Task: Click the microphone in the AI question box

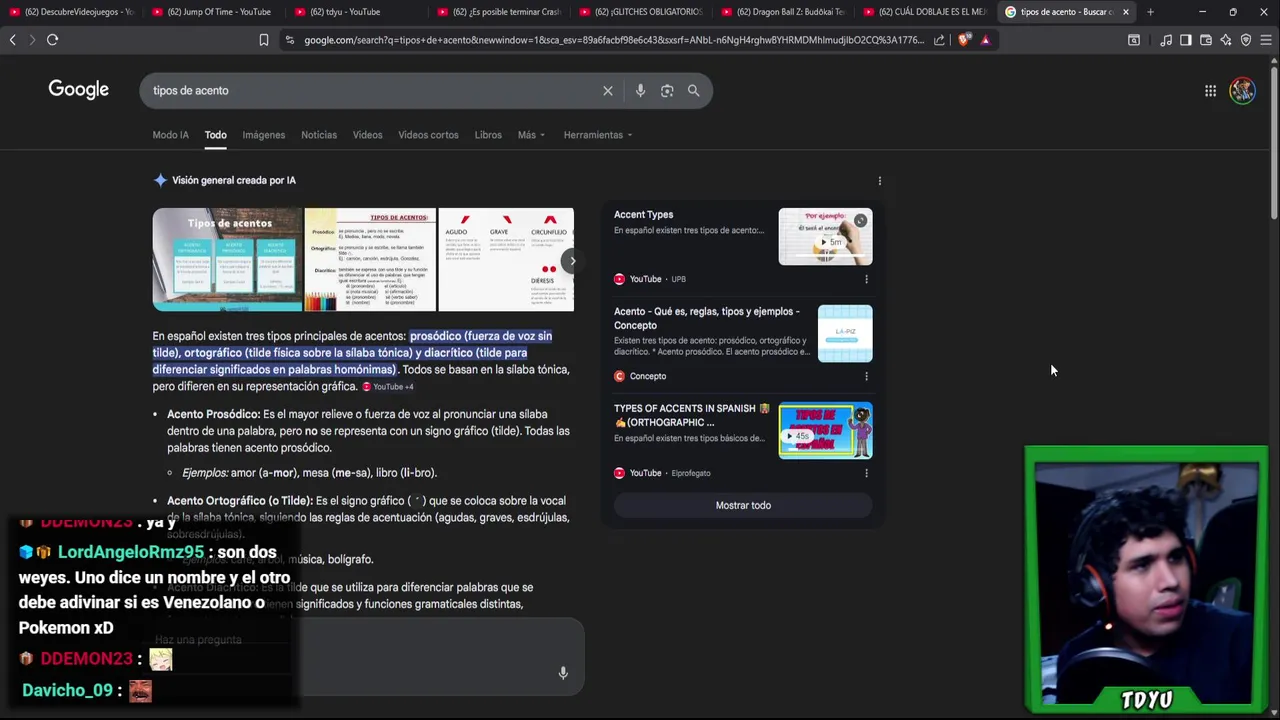Action: coord(563,673)
